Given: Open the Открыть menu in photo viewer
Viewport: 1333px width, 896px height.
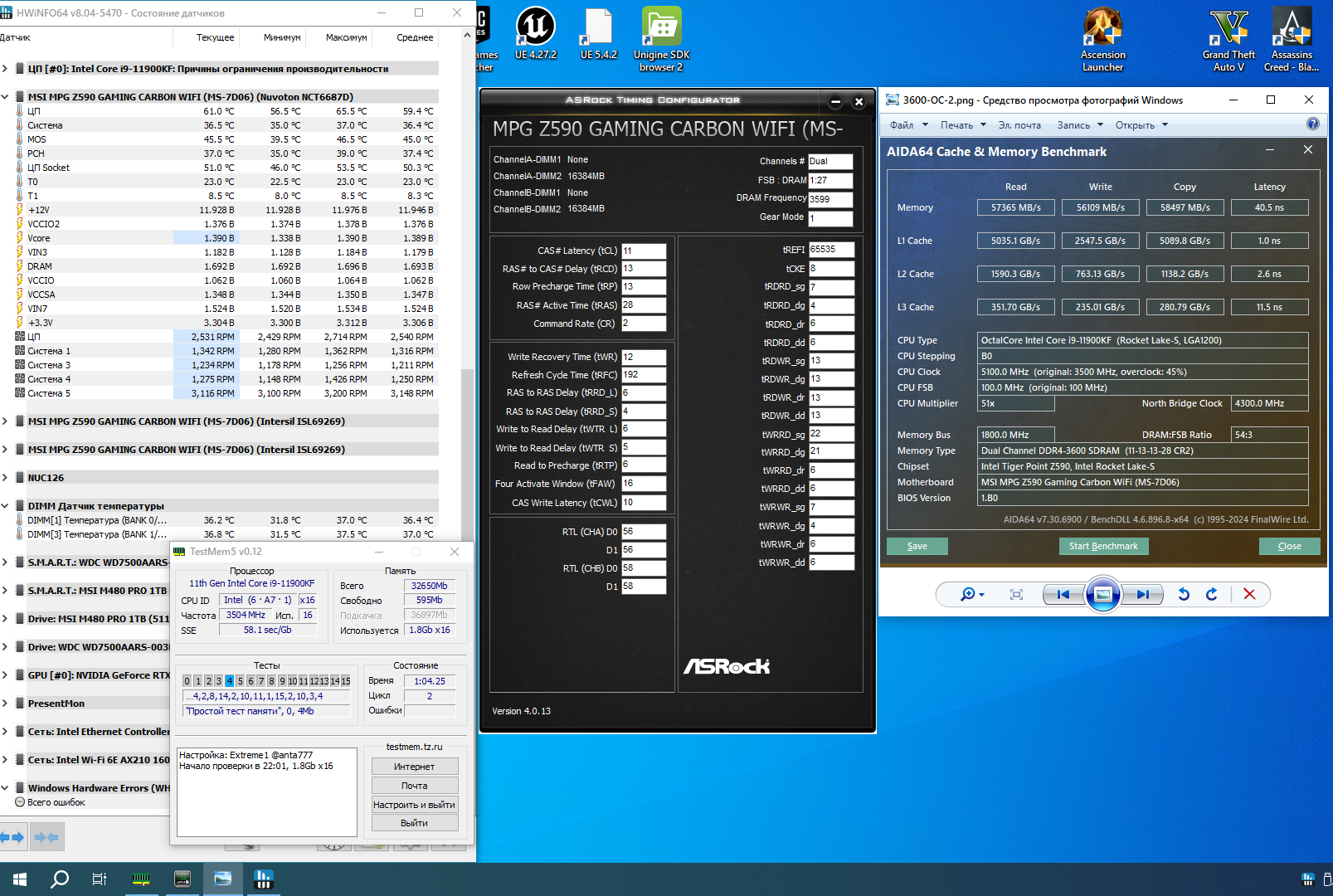Looking at the screenshot, I should pyautogui.click(x=1141, y=125).
